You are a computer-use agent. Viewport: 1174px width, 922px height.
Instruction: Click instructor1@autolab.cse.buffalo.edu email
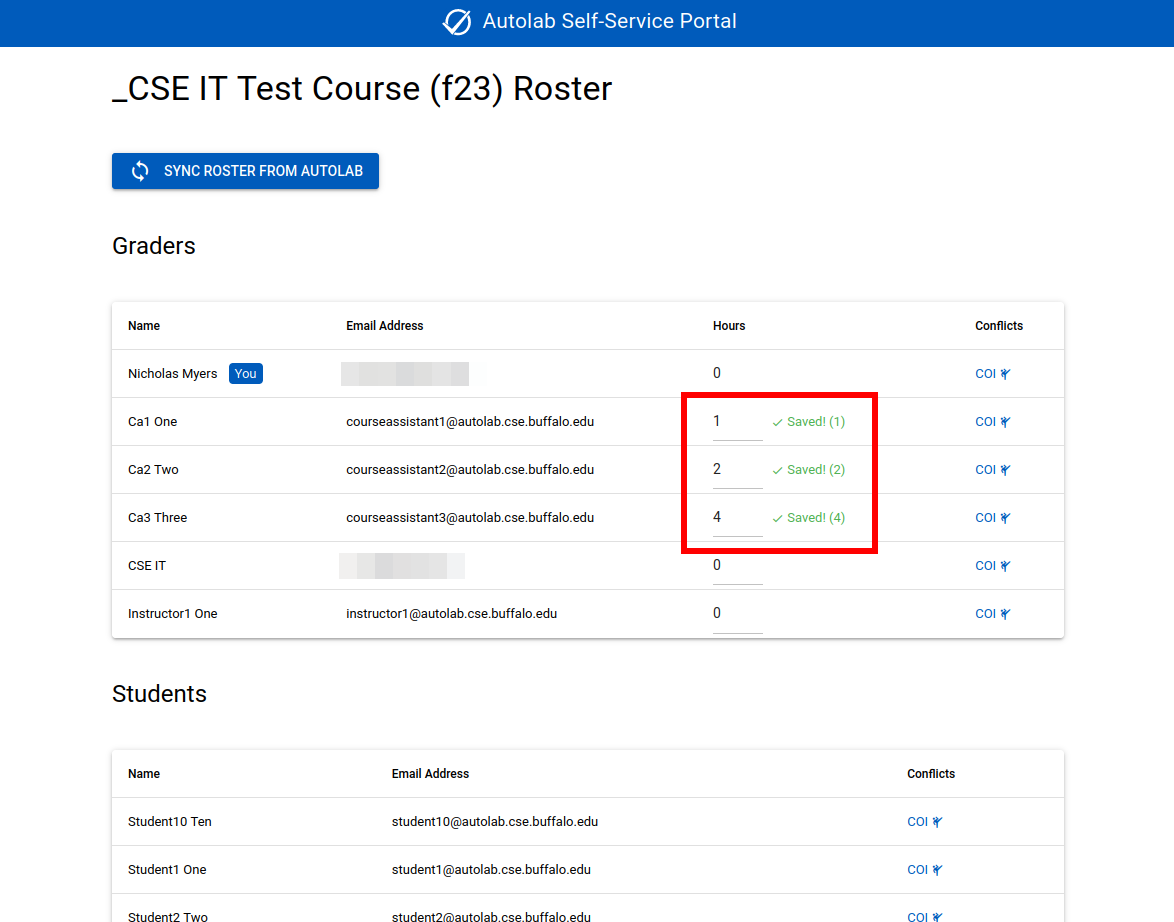coord(451,613)
